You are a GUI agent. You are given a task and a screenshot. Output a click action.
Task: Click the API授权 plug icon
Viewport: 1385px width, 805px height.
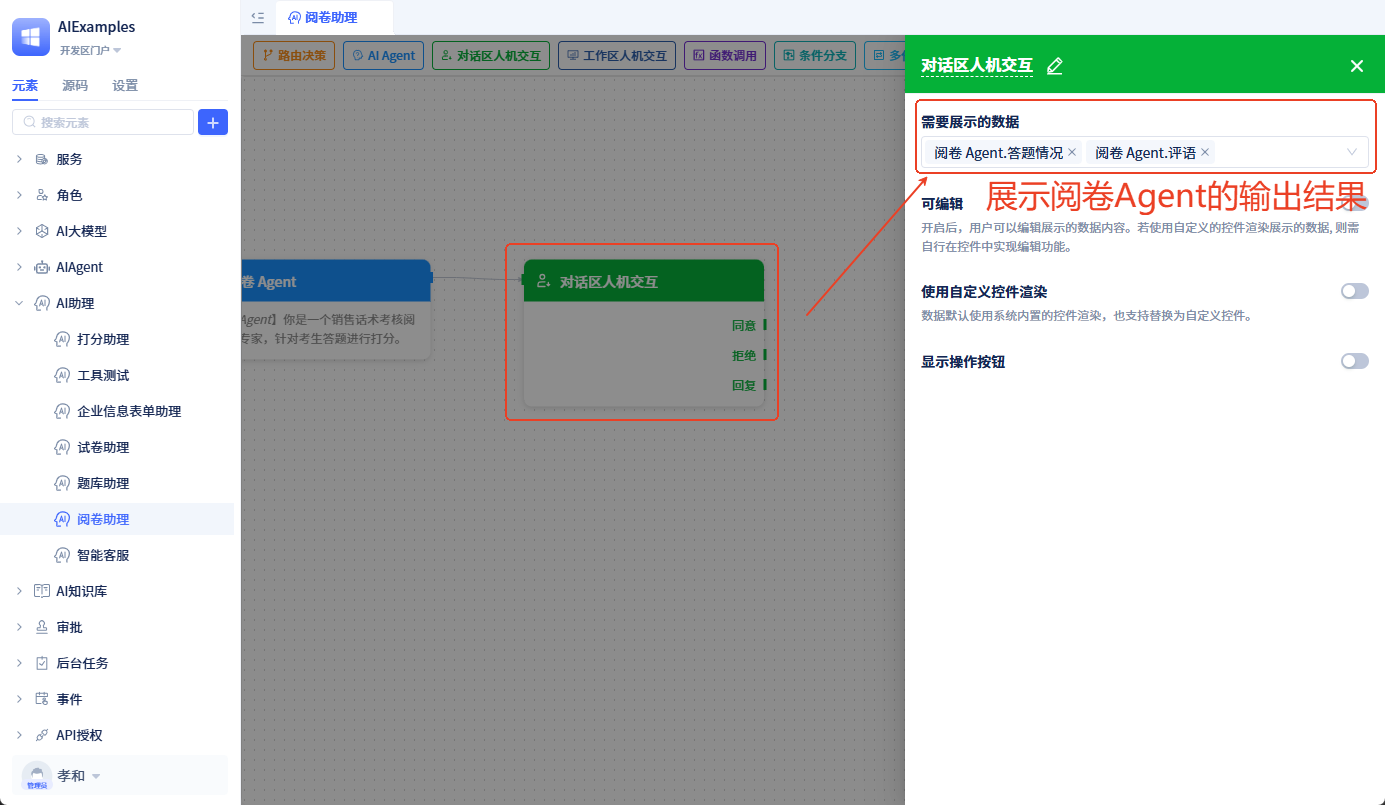coord(42,735)
